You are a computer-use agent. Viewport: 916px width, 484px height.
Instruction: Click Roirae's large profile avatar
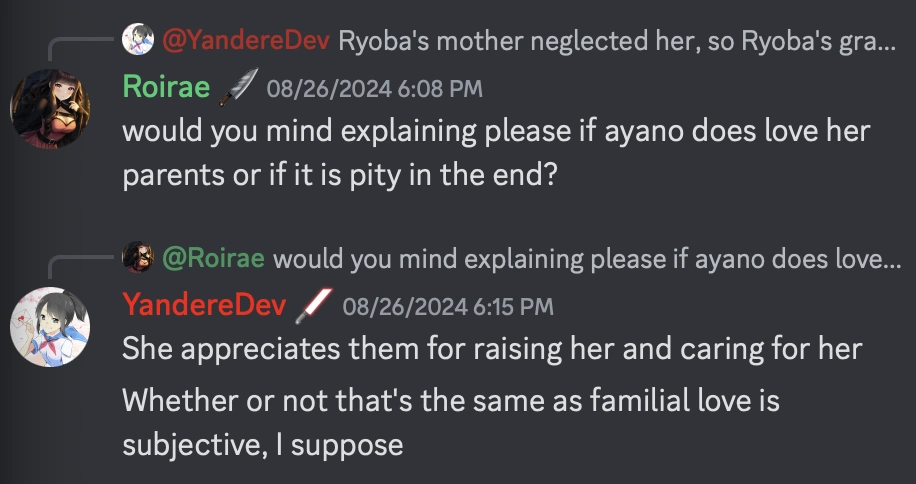(x=49, y=110)
